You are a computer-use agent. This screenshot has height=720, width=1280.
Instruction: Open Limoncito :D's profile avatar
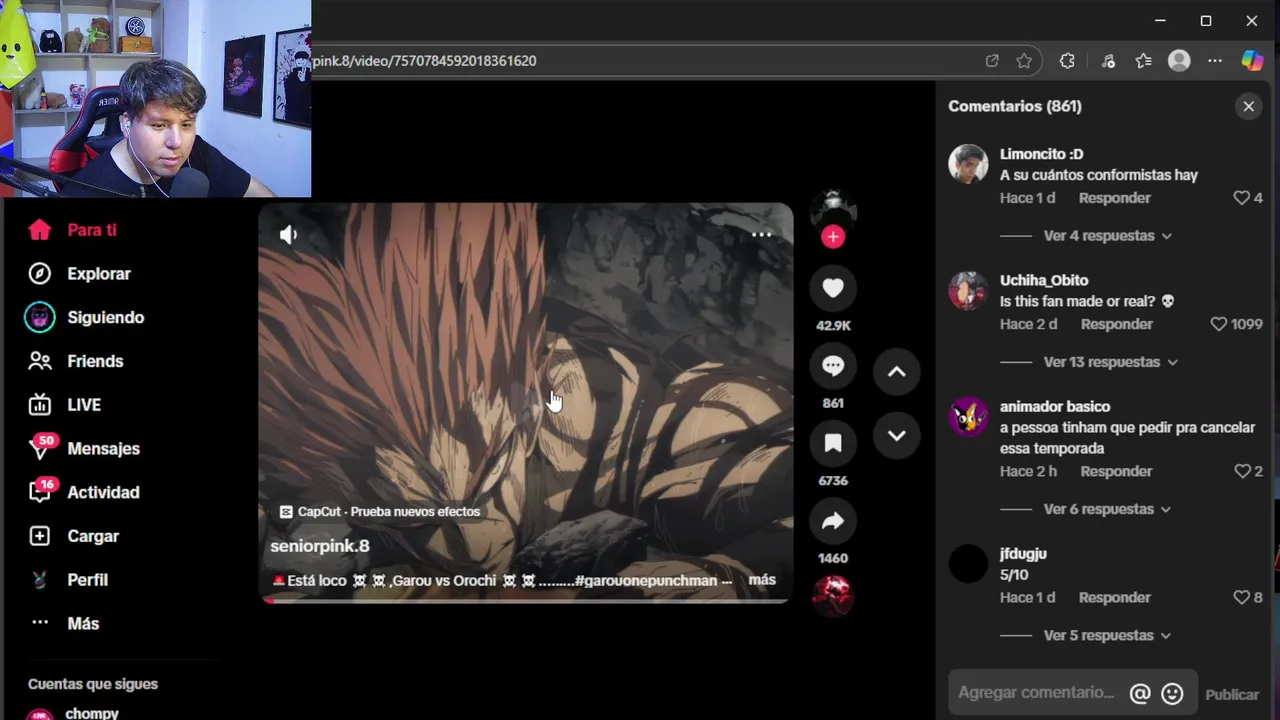(968, 164)
